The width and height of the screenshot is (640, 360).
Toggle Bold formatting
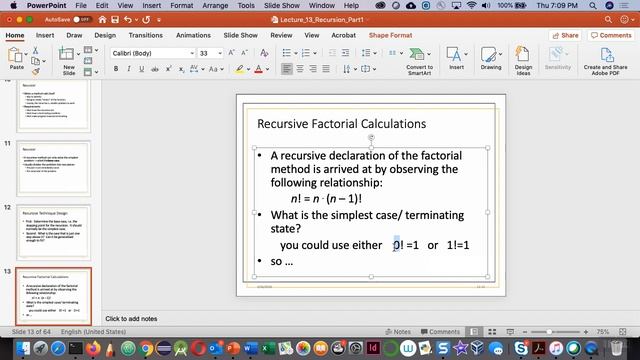116,69
